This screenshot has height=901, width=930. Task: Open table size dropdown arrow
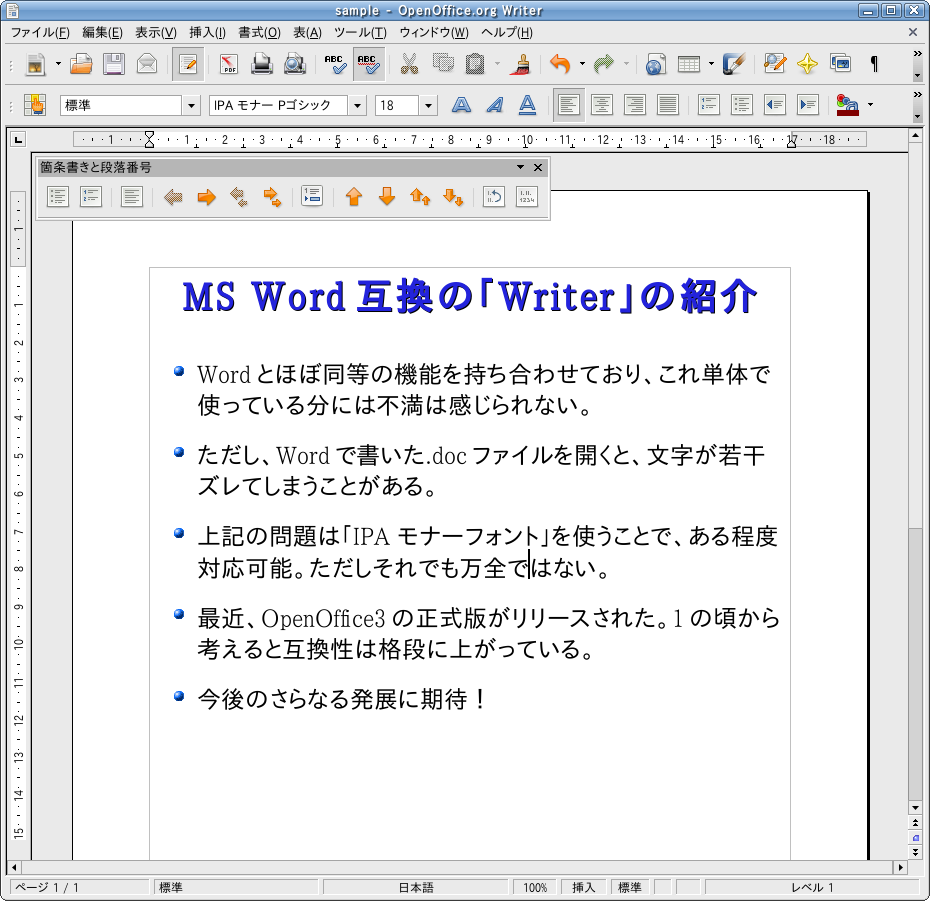tap(711, 63)
